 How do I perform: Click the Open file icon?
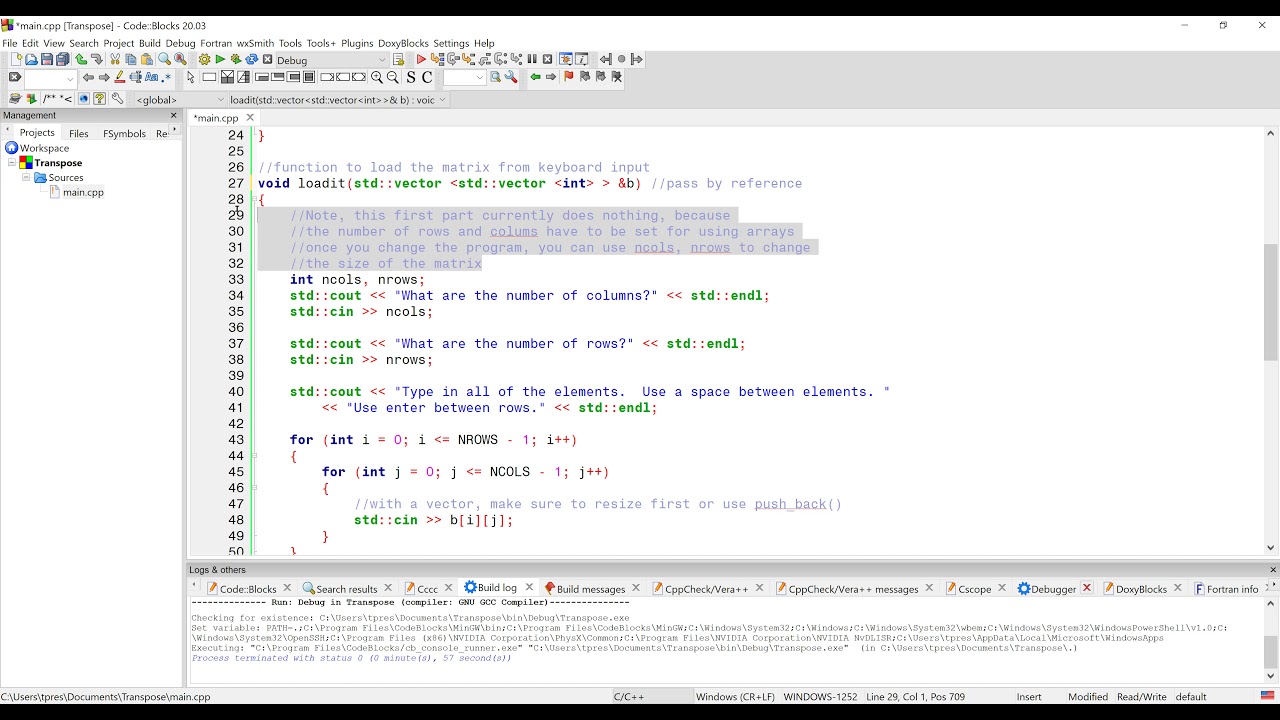coord(31,60)
